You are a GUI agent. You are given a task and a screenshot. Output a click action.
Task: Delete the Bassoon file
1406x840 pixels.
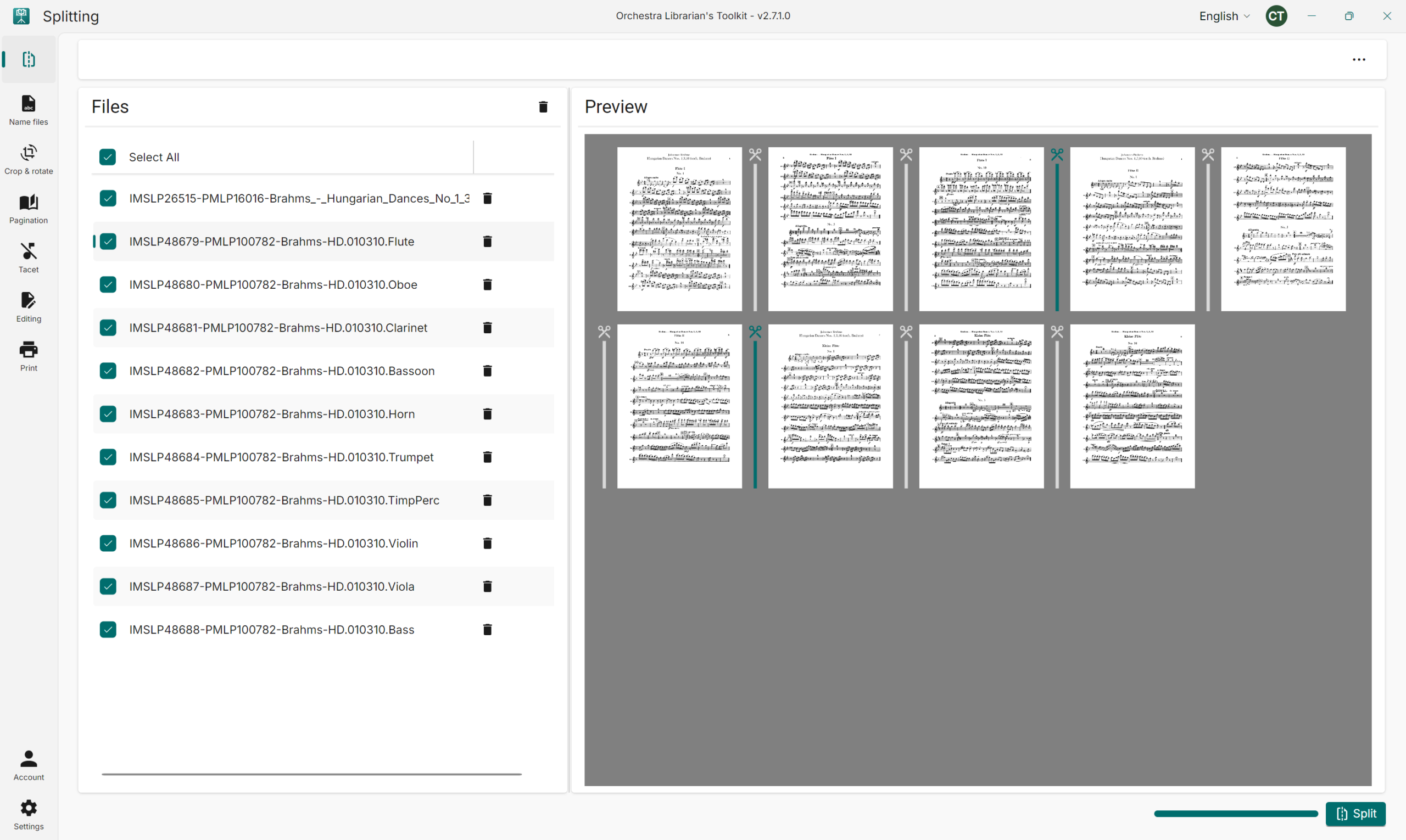(487, 371)
